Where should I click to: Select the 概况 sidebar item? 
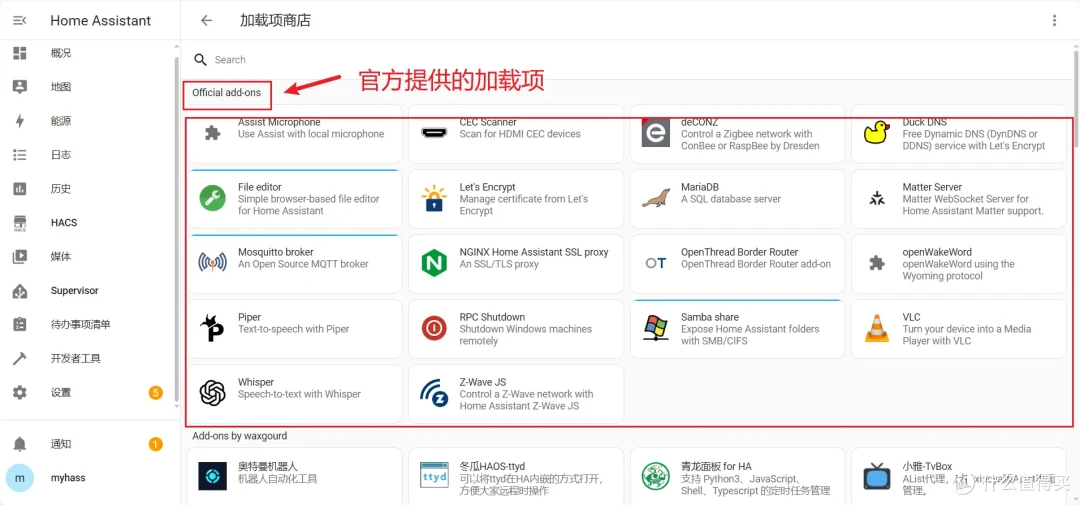[90, 53]
